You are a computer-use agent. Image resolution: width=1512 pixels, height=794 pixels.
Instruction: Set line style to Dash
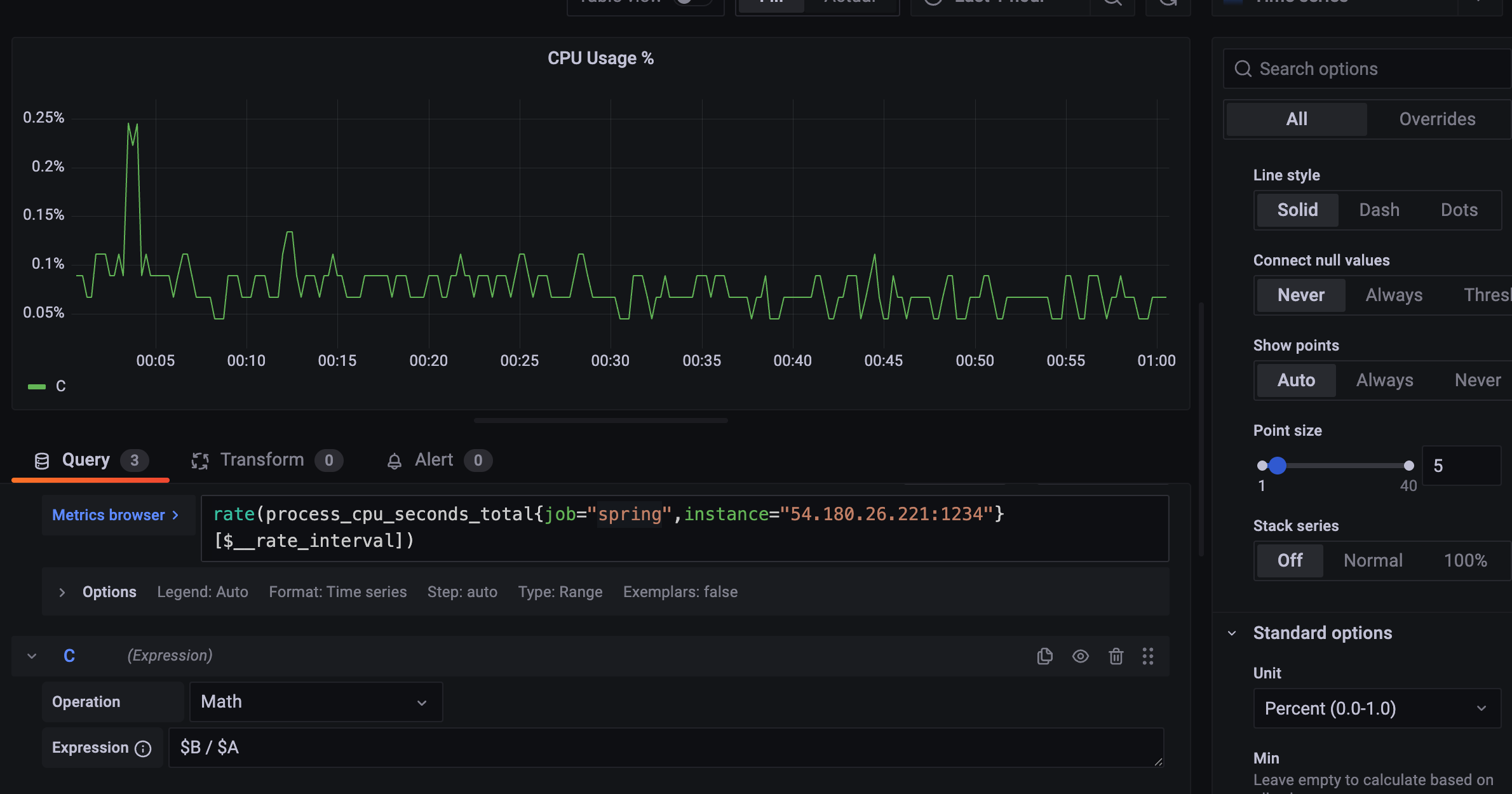[x=1379, y=210]
